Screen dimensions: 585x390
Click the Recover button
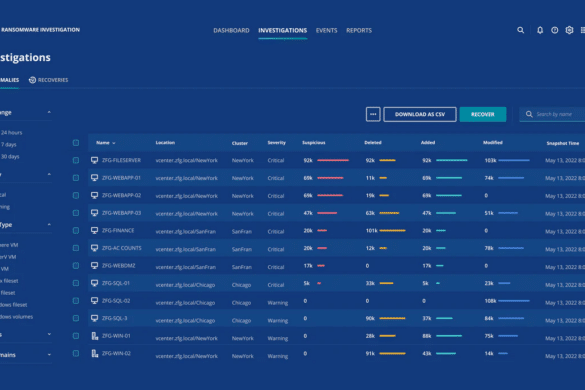(x=483, y=114)
